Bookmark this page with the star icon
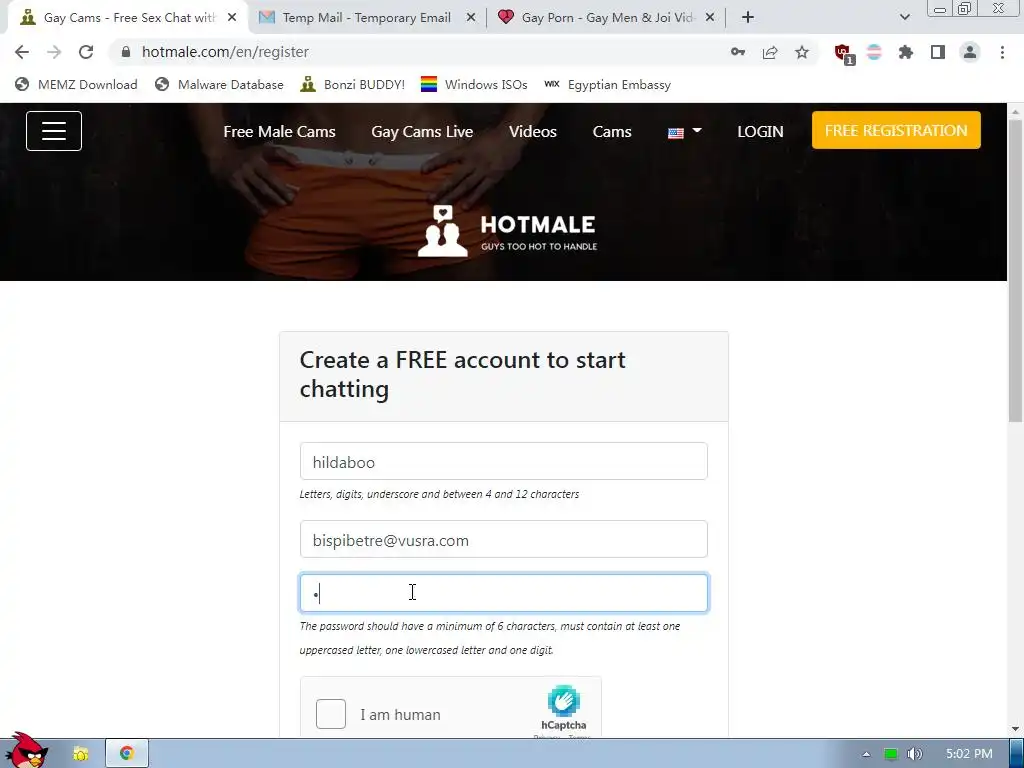 click(802, 52)
